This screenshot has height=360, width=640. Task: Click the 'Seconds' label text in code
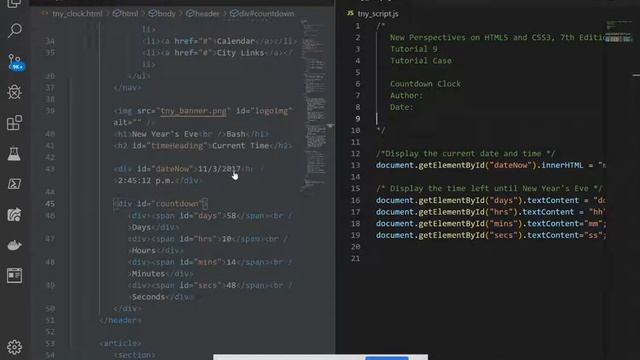pyautogui.click(x=148, y=297)
